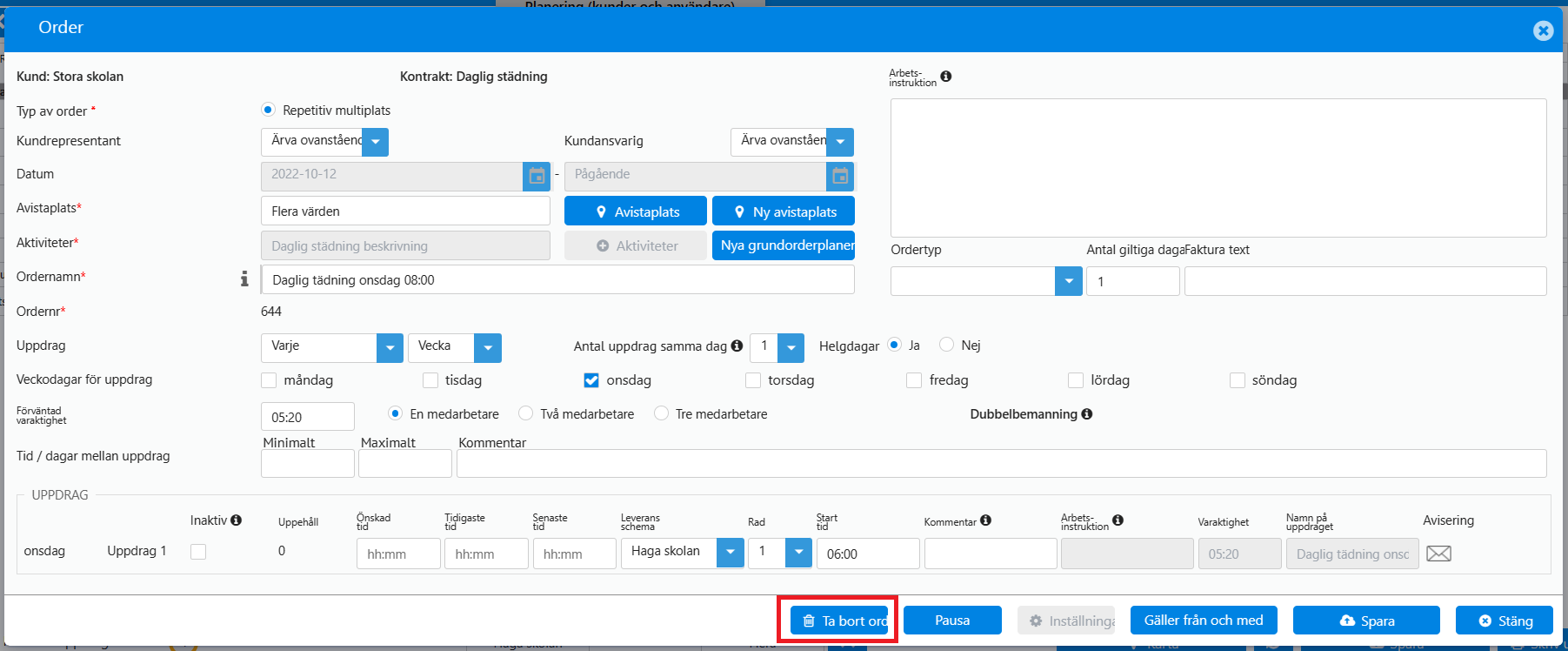Viewport: 1568px width, 651px height.
Task: Open the end date calendar next to Pågående
Action: tap(840, 176)
